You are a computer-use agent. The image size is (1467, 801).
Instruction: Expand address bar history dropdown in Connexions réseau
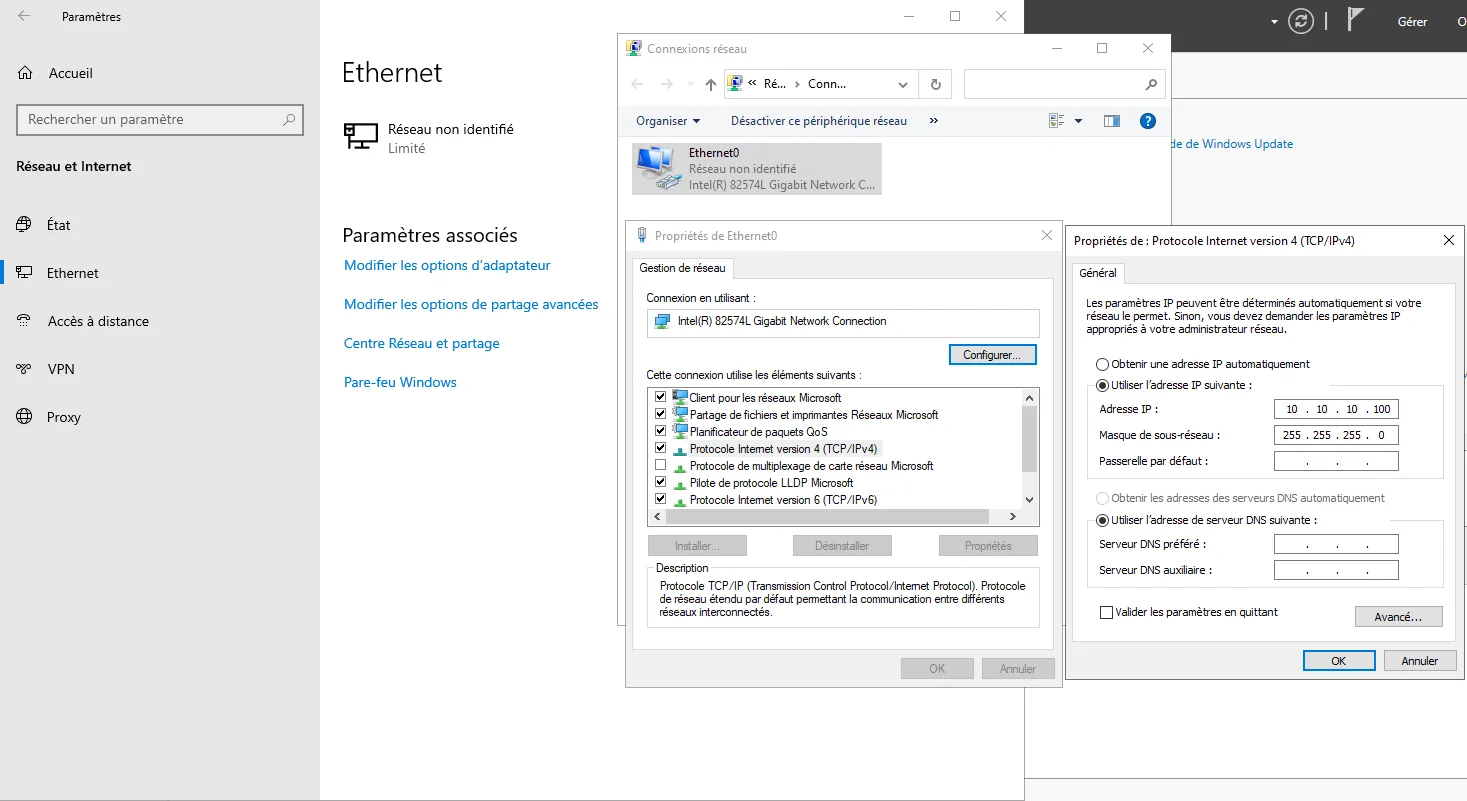click(903, 85)
